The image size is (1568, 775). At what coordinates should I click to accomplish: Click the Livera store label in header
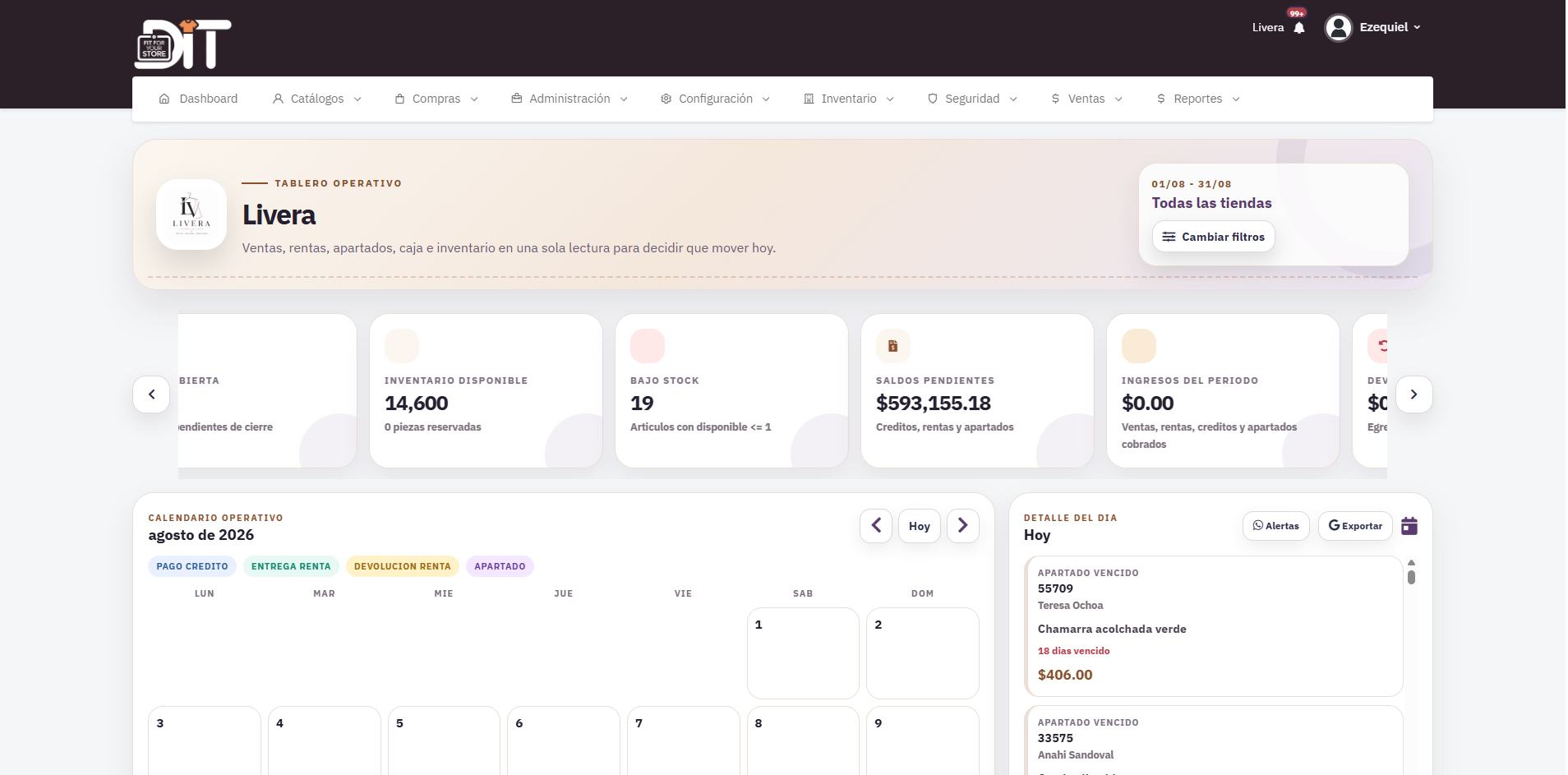[x=1267, y=28]
